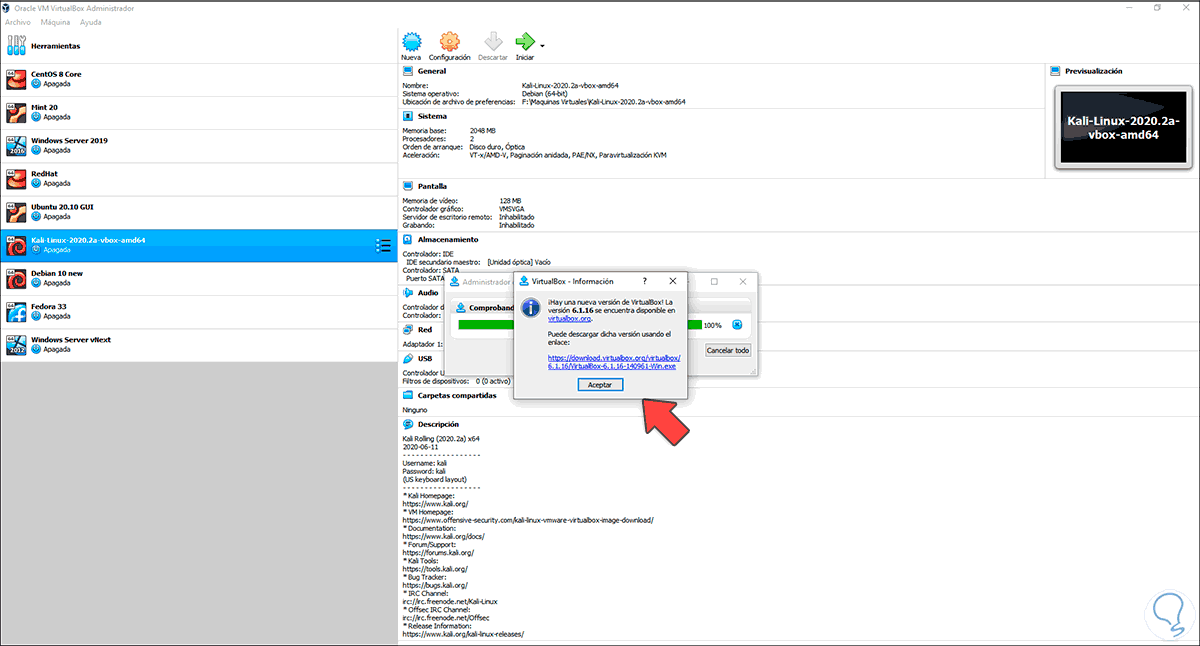Viewport: 1200px width, 646px height.
Task: Click the Kali-Linux preview thumbnail
Action: coord(1124,126)
